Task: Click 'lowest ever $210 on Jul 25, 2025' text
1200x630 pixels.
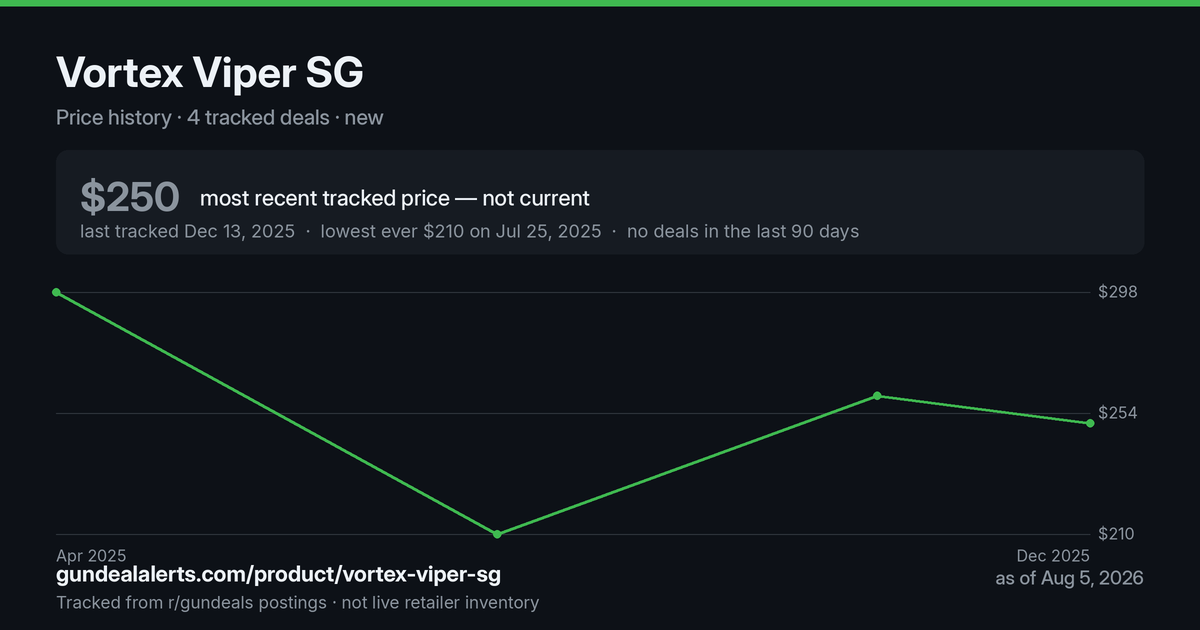Action: [461, 231]
